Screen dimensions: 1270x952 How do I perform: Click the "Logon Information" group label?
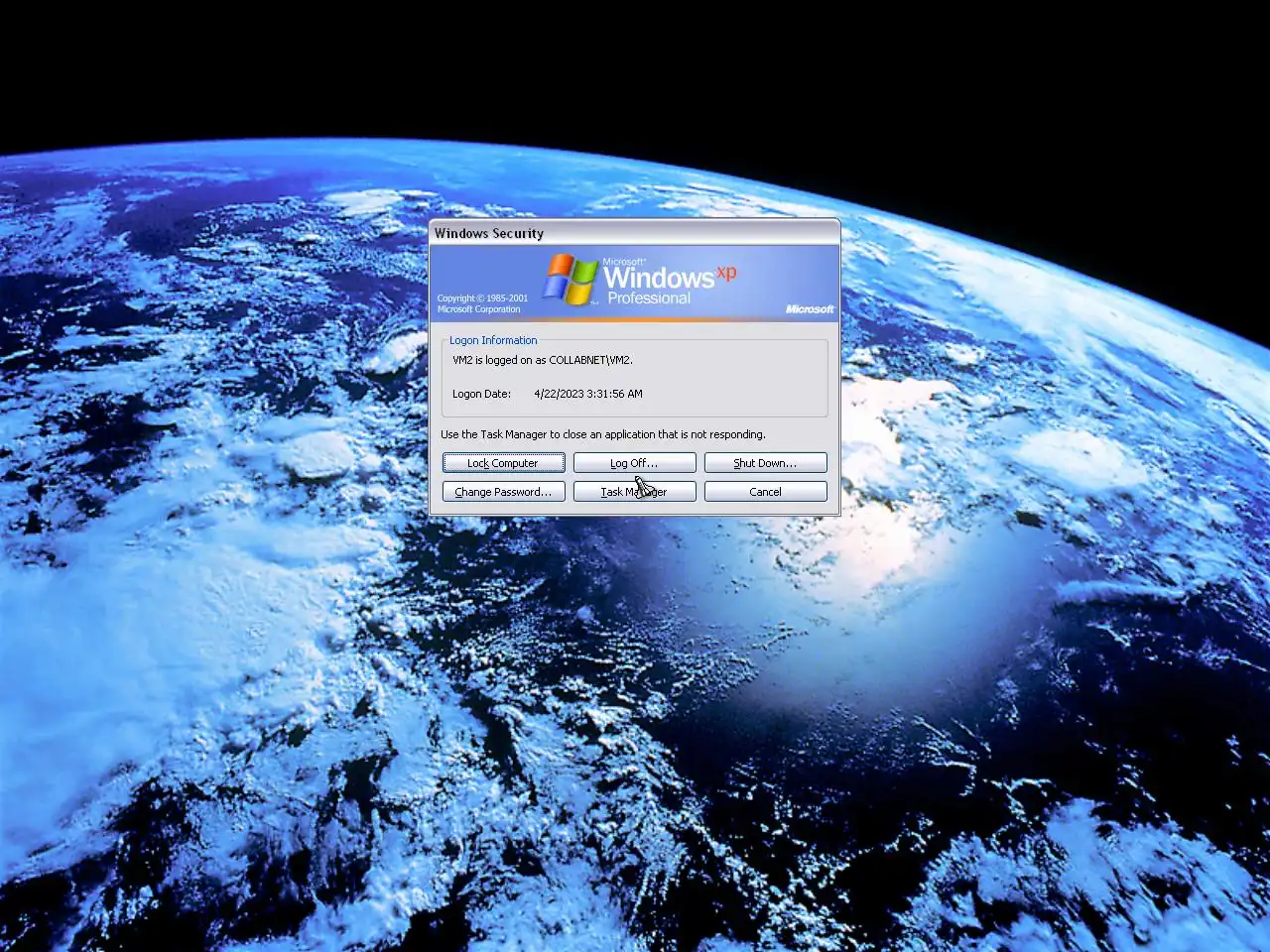pyautogui.click(x=493, y=340)
